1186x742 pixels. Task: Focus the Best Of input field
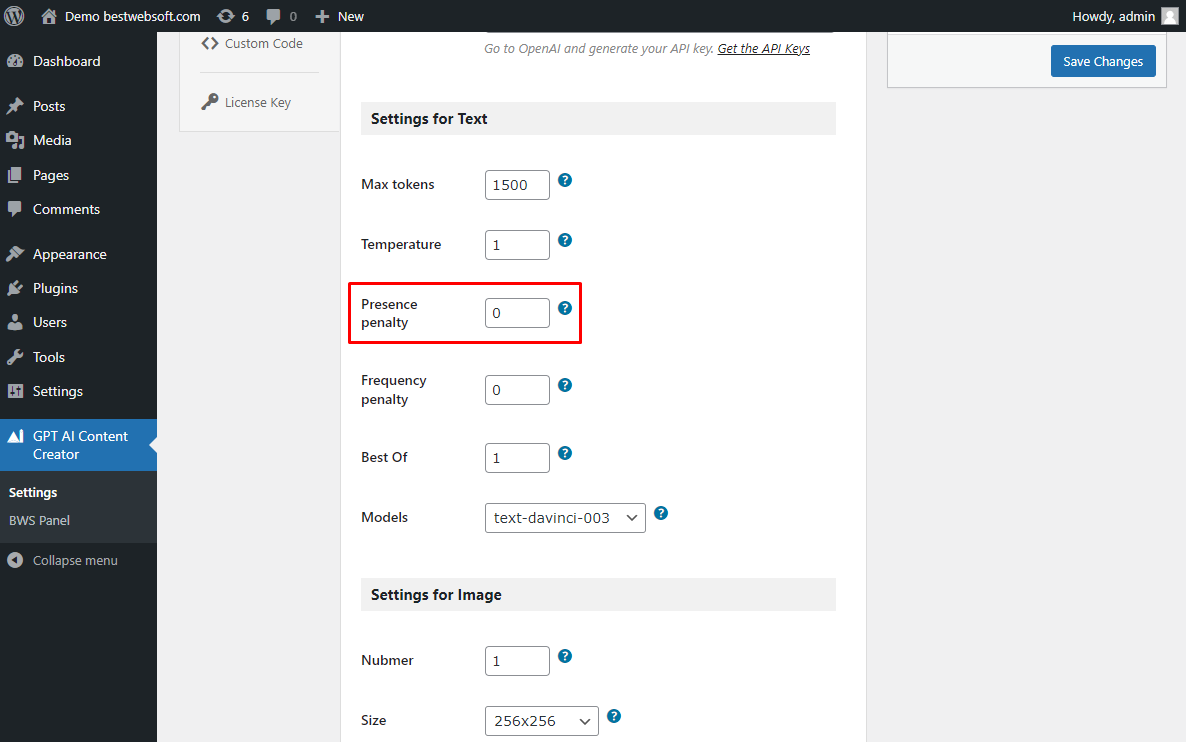pyautogui.click(x=517, y=458)
